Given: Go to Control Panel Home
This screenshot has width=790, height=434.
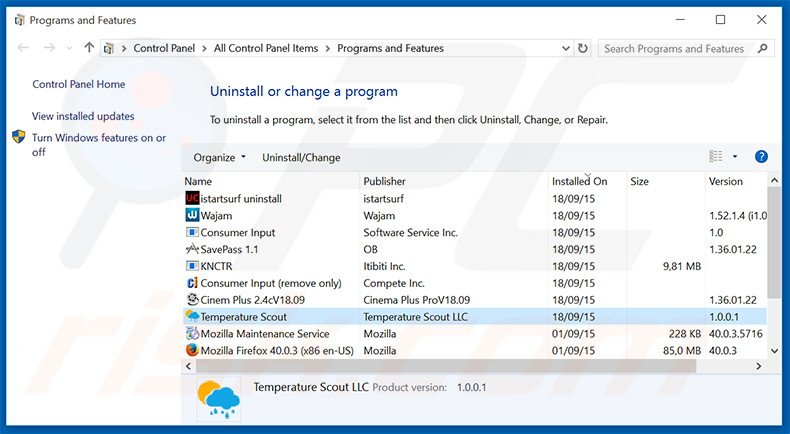Looking at the screenshot, I should pos(79,85).
